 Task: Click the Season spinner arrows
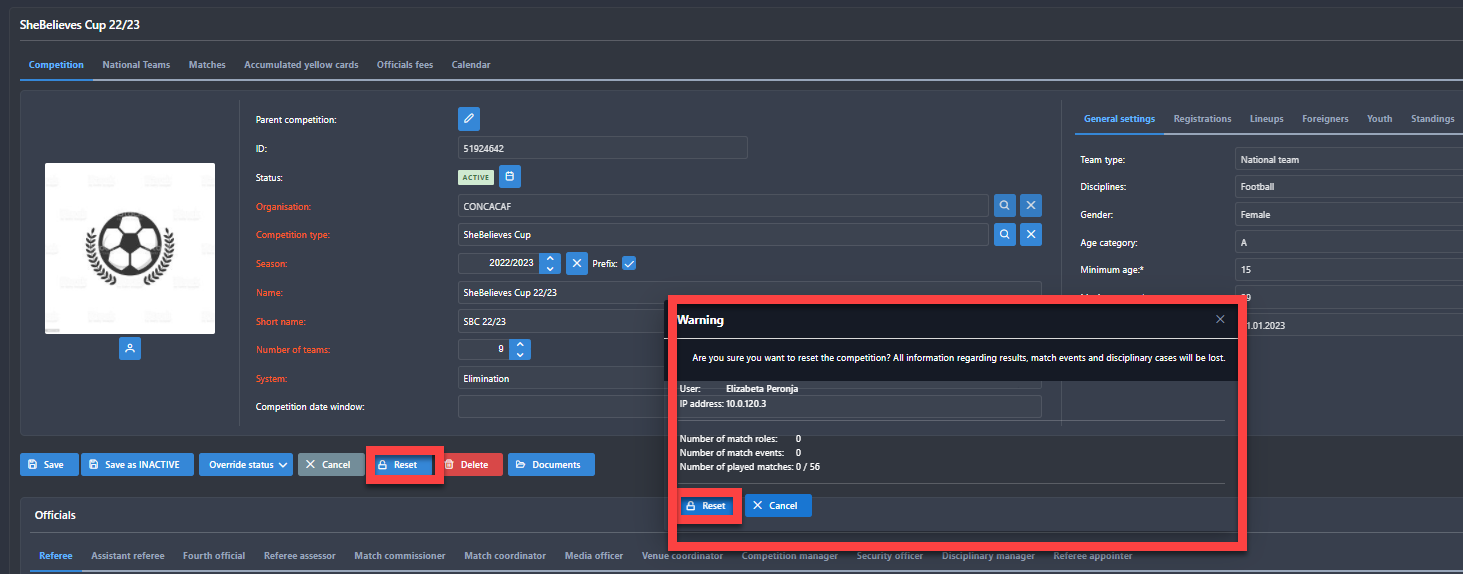coord(549,264)
